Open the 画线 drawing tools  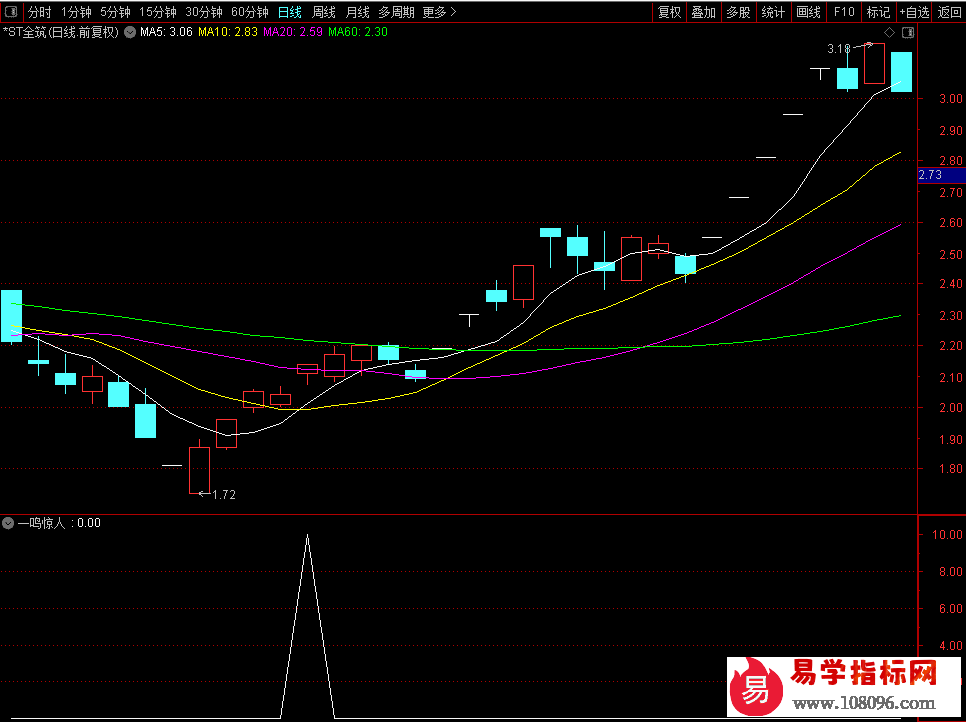[x=807, y=12]
